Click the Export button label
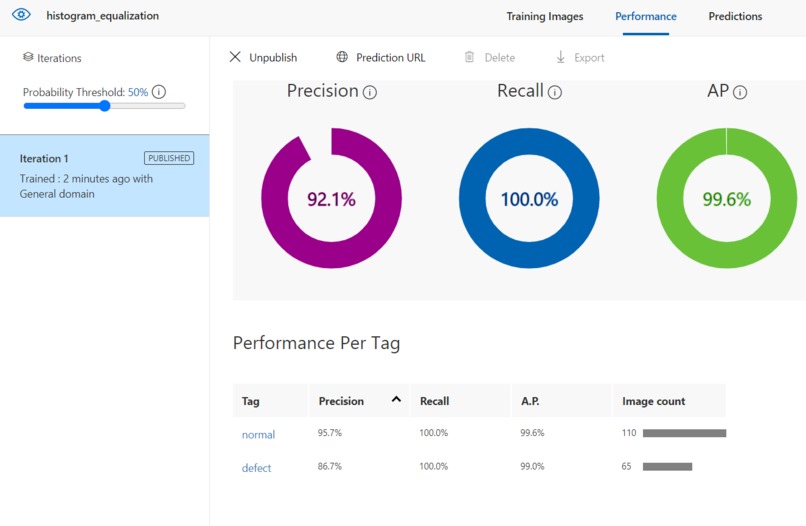Image resolution: width=806 pixels, height=526 pixels. (589, 58)
